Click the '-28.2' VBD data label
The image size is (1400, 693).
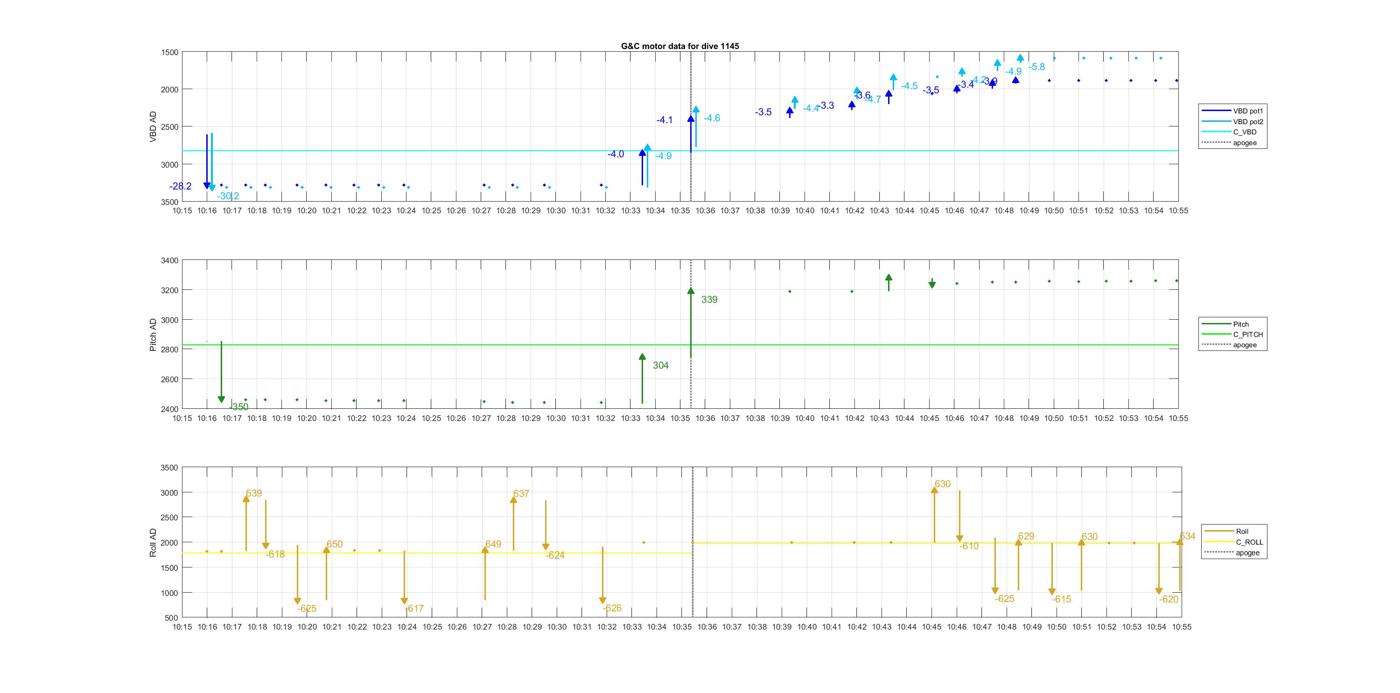tap(181, 186)
